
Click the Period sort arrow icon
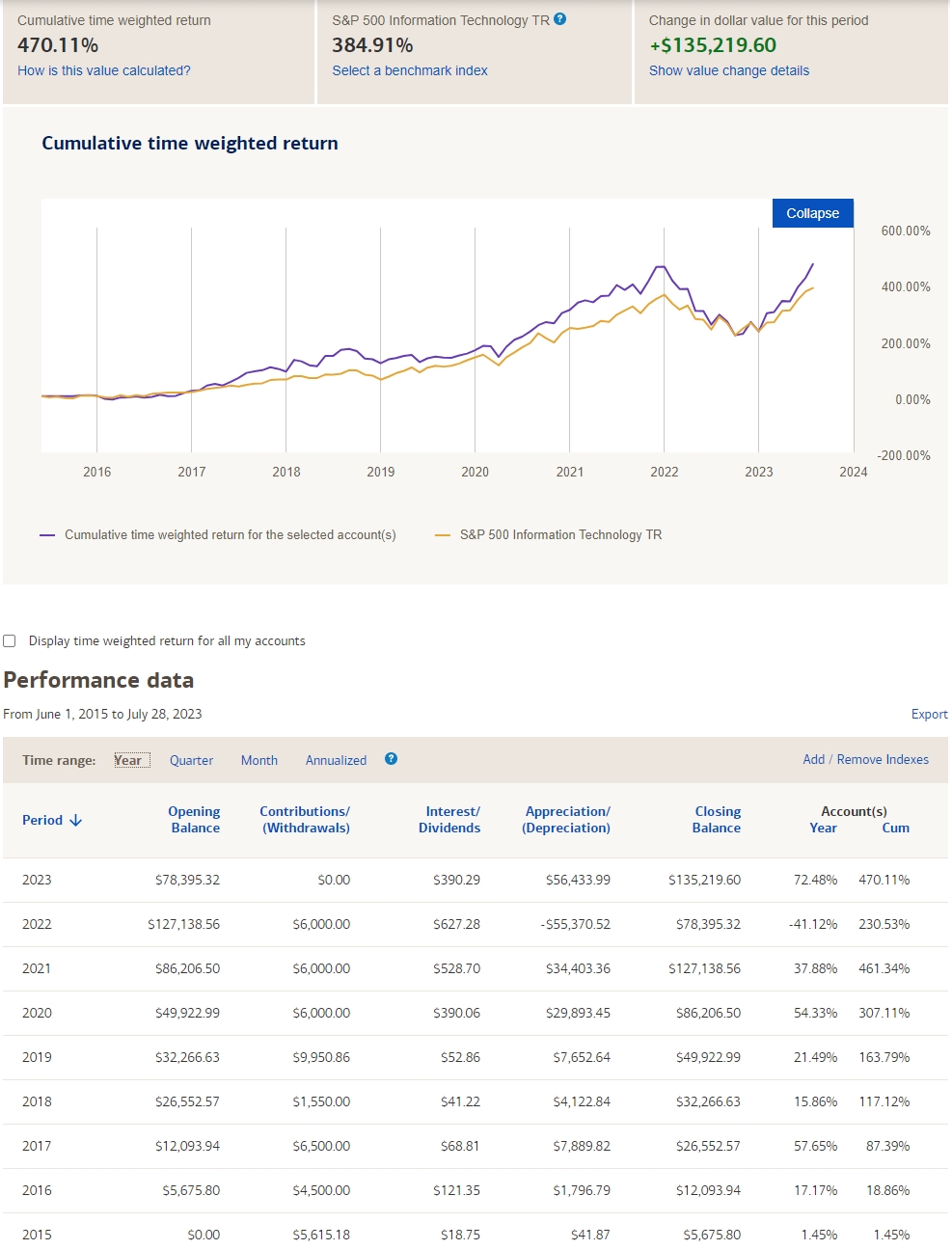click(x=76, y=820)
